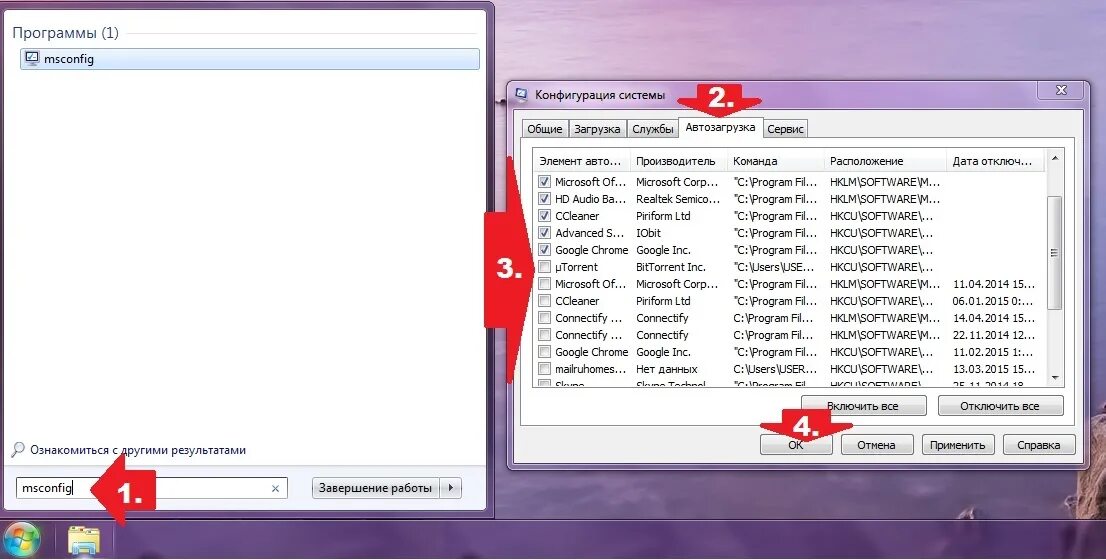Sort by the Команда column header
Image resolution: width=1106 pixels, height=560 pixels.
click(x=775, y=161)
